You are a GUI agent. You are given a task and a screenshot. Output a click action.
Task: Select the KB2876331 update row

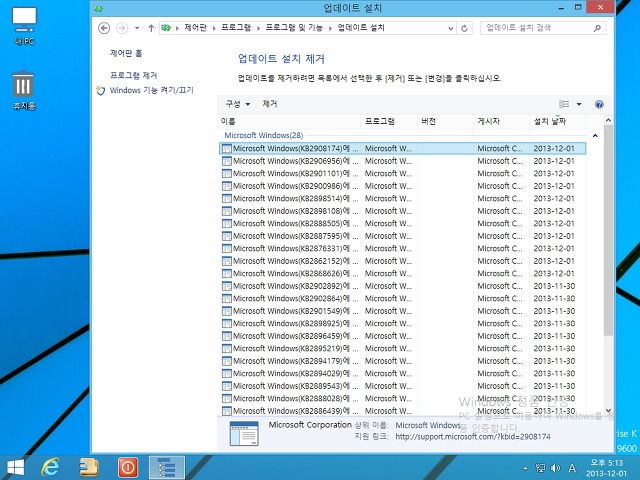[x=402, y=249]
